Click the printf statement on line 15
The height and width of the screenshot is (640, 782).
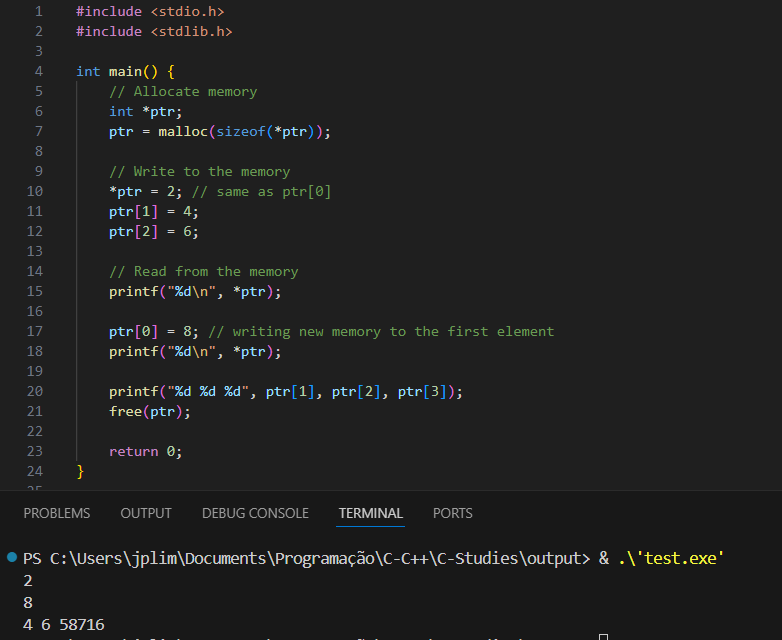coord(195,291)
